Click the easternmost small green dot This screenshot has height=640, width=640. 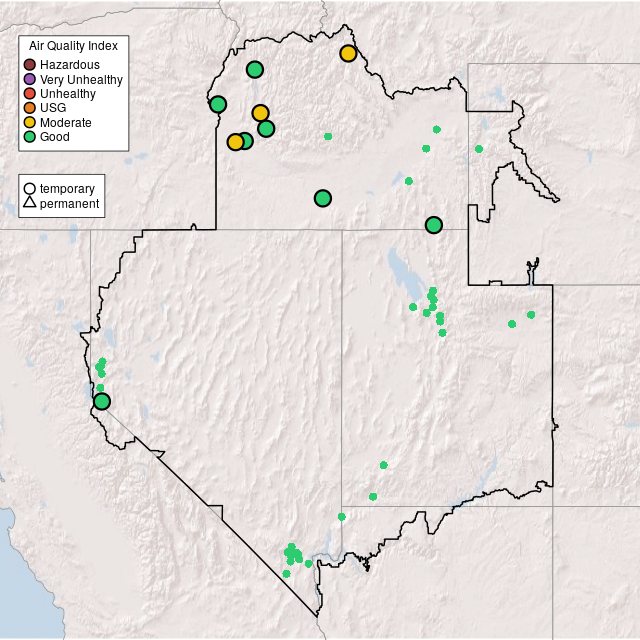531,315
